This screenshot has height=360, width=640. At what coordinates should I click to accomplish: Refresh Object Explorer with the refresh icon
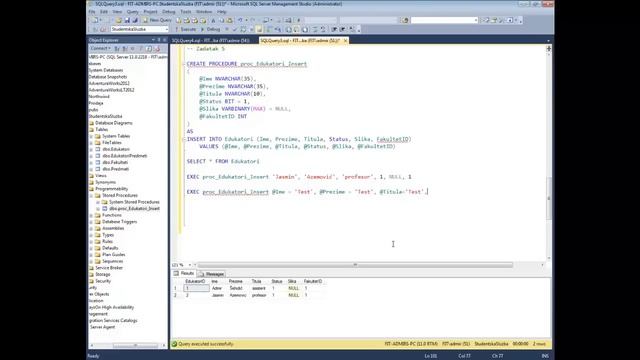[149, 49]
